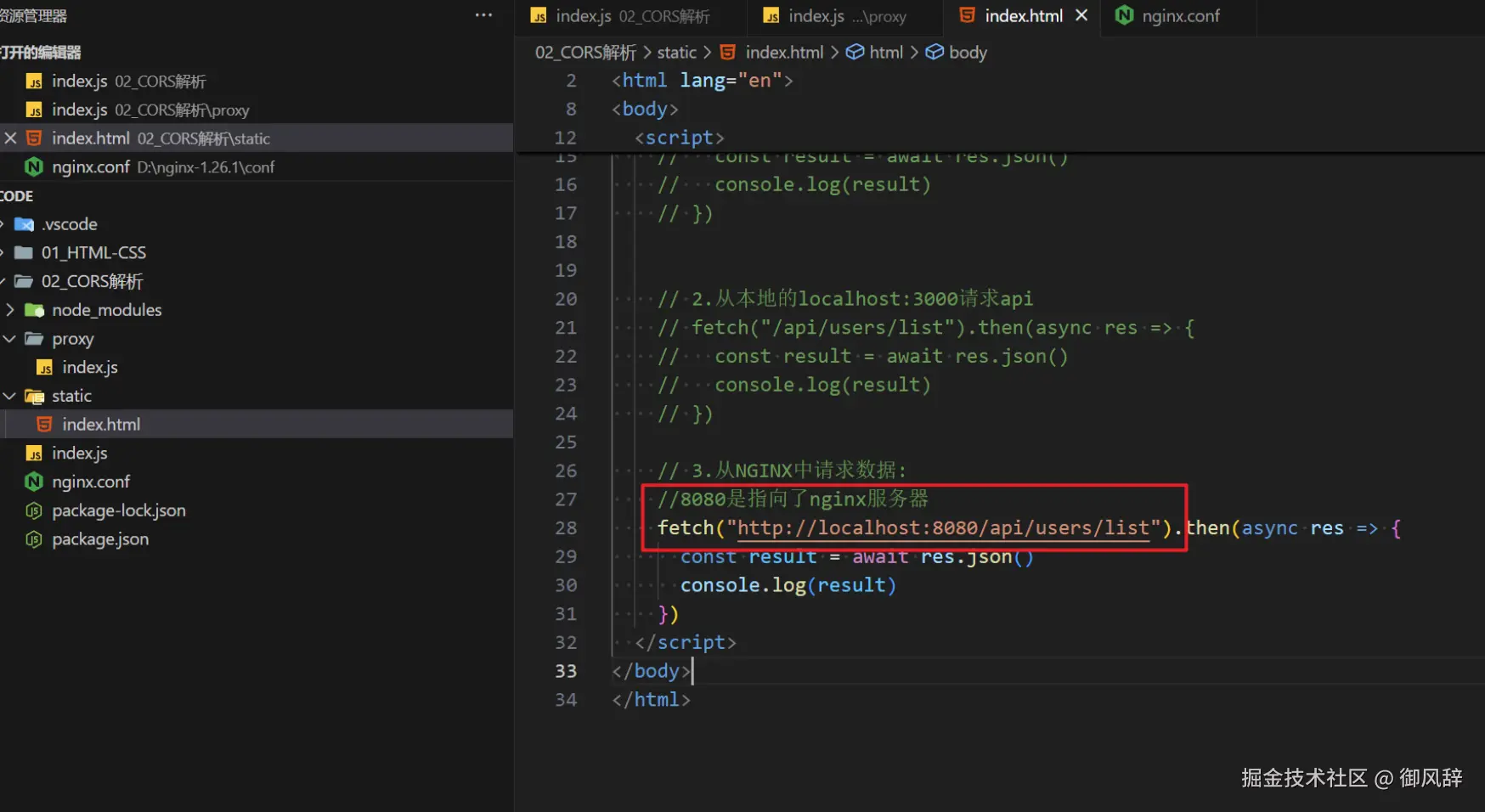Click JS icon of index.js above nginx.conf in tree
This screenshot has height=812, width=1485.
click(x=34, y=454)
